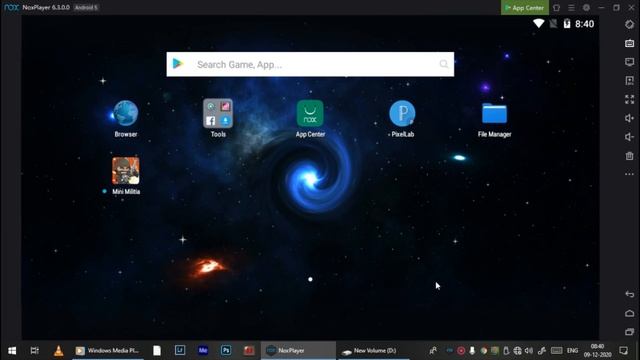
Task: Click the Android battery status icon
Action: coord(567,24)
